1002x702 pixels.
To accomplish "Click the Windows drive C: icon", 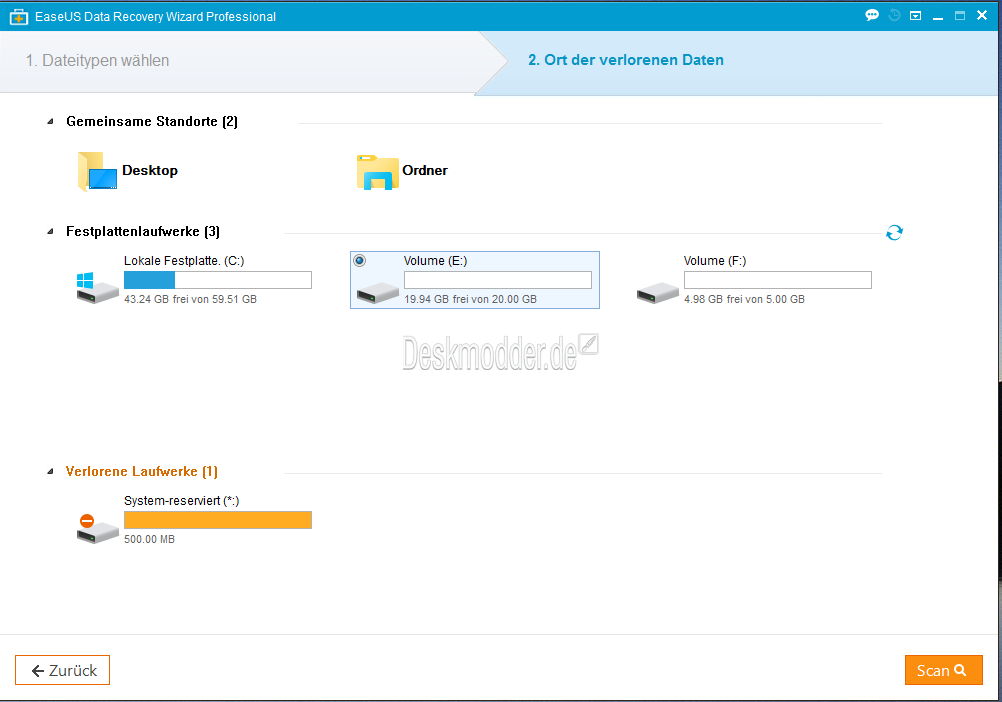I will (97, 288).
